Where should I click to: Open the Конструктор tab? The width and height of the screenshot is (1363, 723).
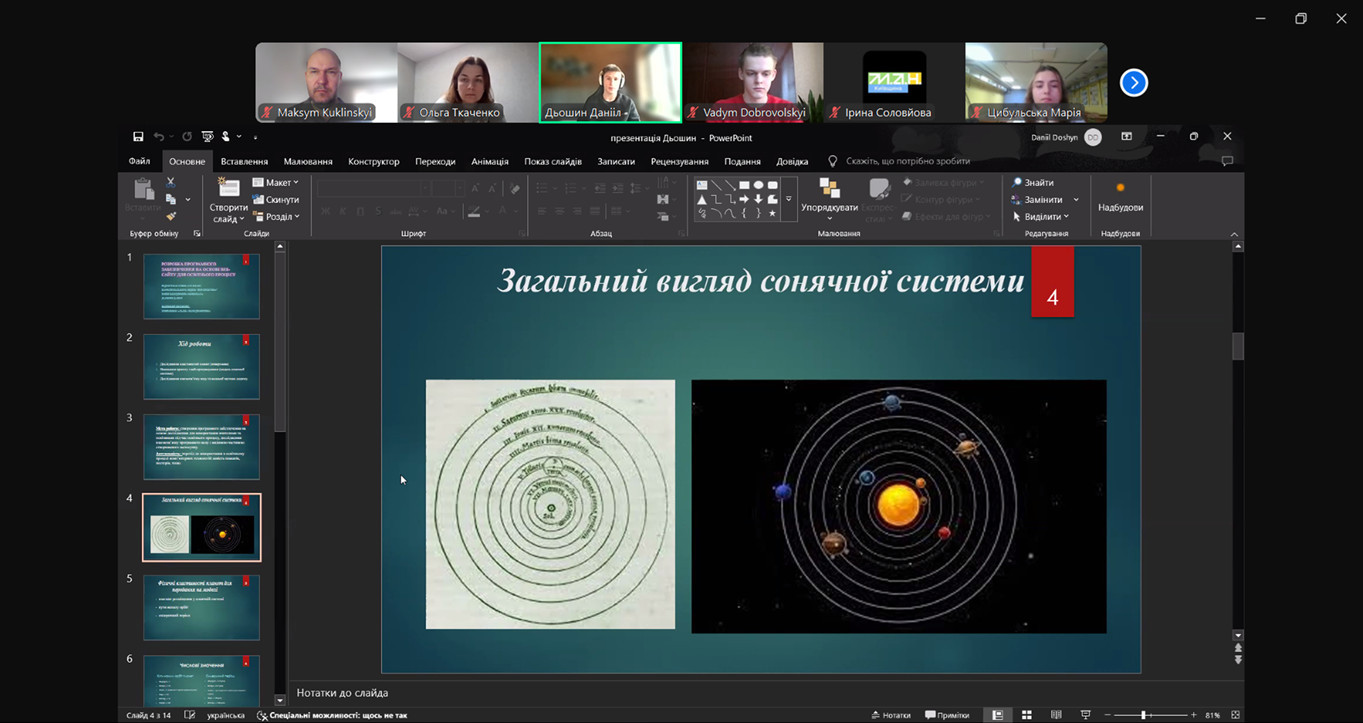tap(374, 161)
